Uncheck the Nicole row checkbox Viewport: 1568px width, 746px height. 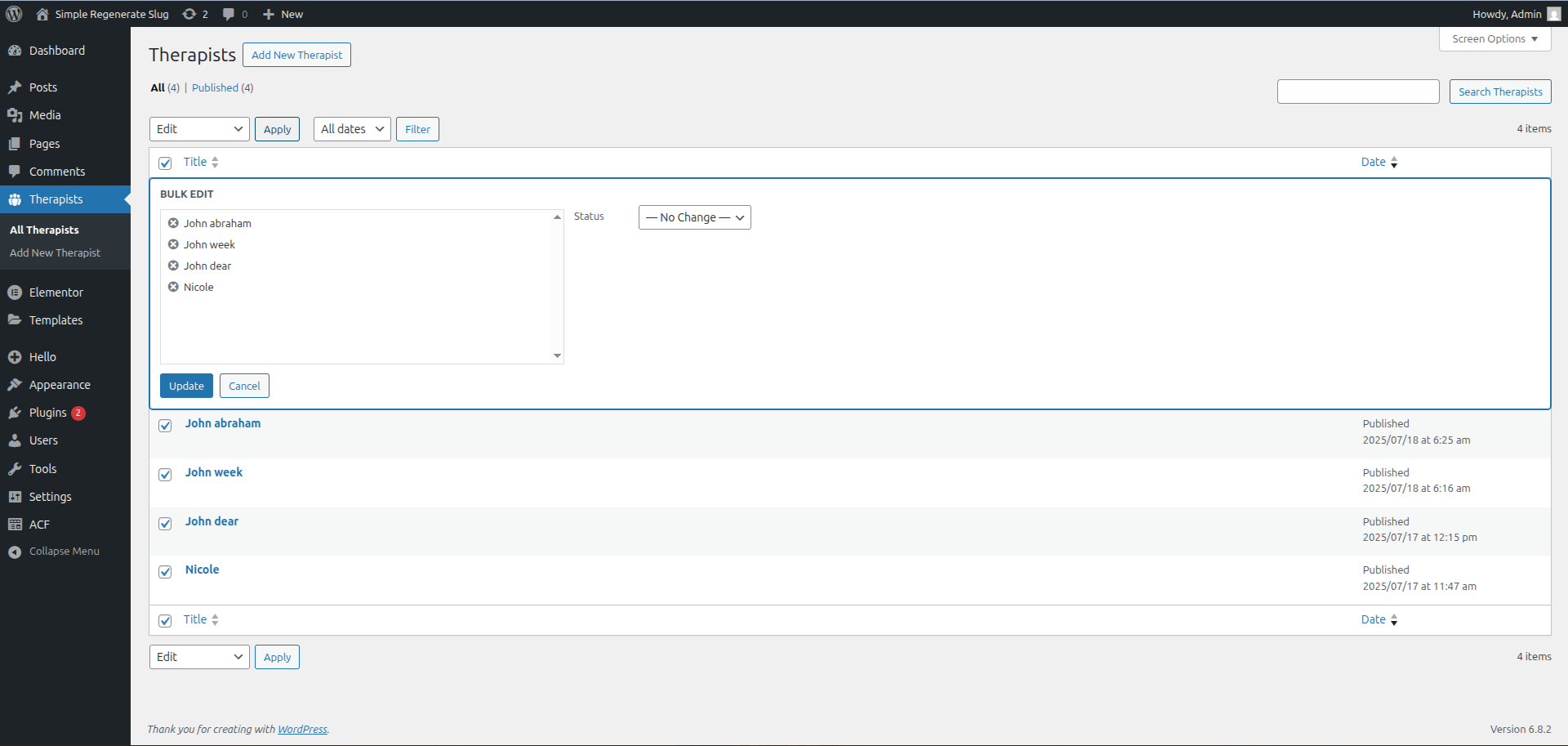click(x=165, y=572)
